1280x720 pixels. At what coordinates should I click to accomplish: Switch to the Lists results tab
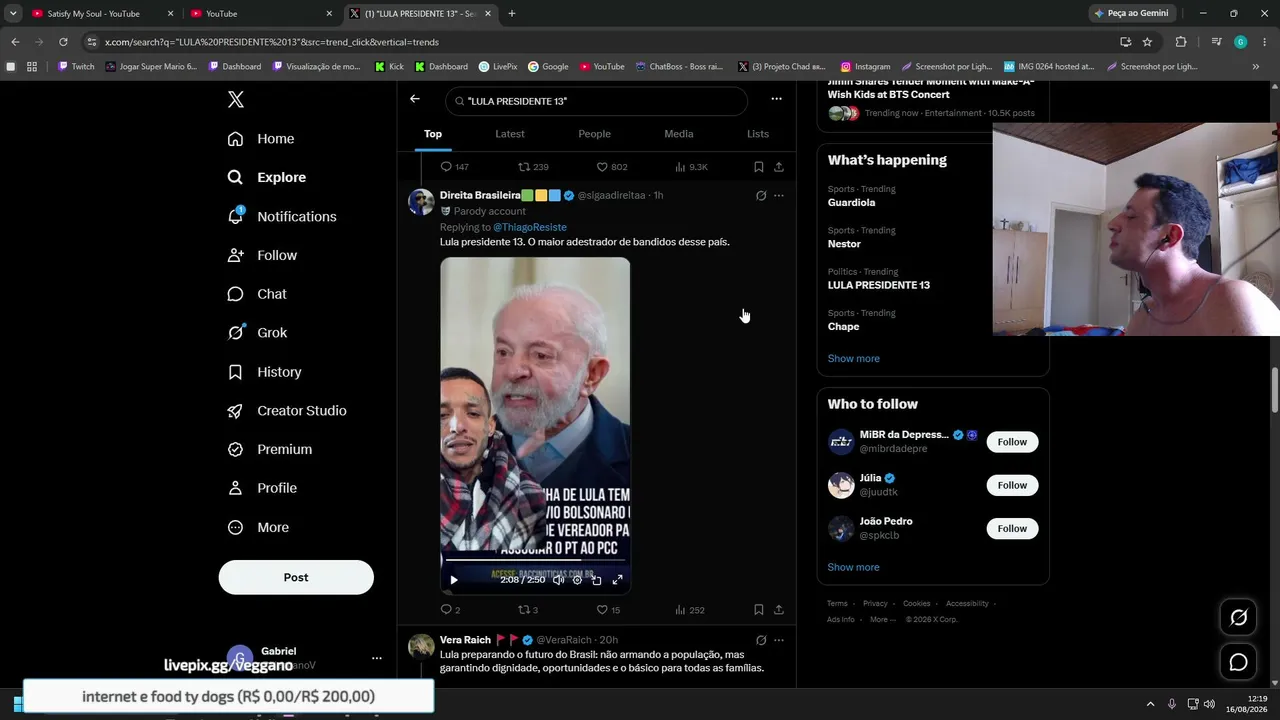758,134
